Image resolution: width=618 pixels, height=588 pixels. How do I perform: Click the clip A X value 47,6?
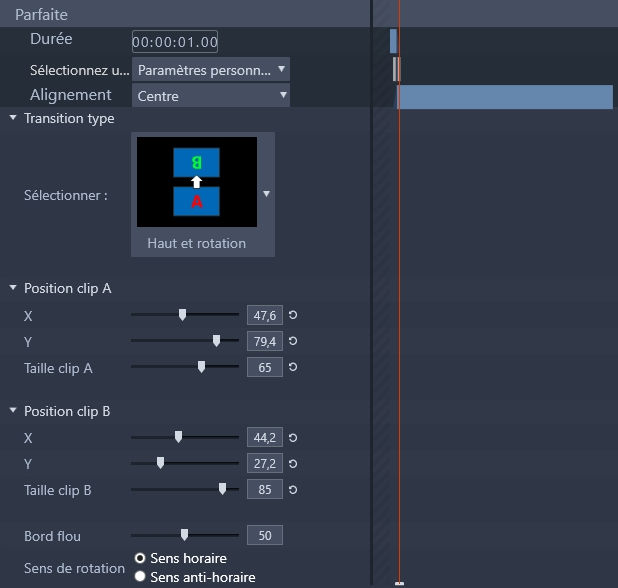click(265, 315)
